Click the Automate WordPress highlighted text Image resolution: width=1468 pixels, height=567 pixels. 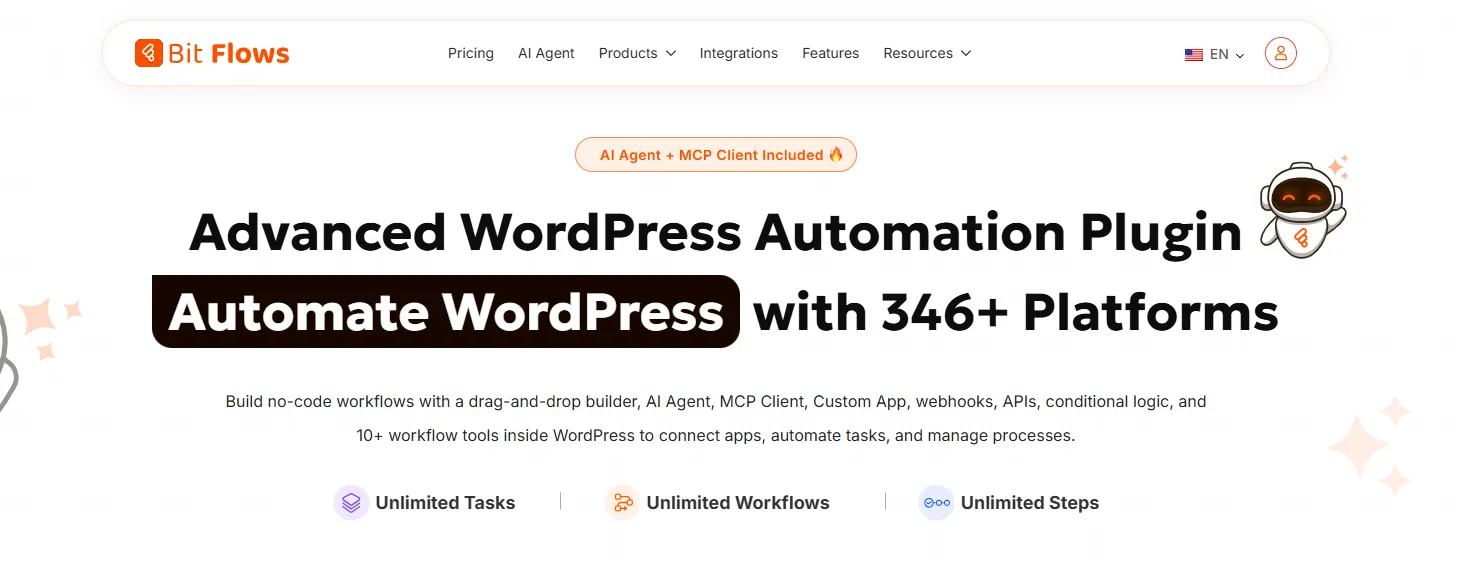point(446,312)
